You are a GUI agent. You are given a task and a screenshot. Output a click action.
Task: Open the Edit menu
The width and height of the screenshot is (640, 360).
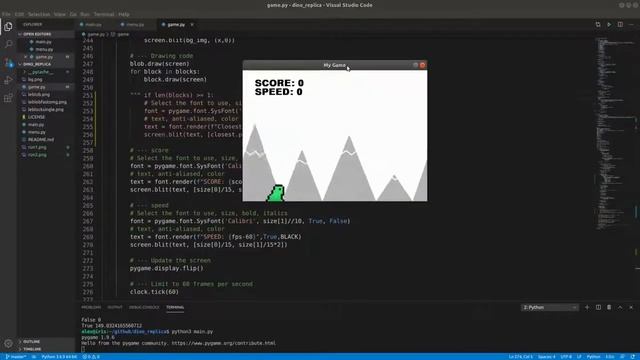(x=19, y=14)
